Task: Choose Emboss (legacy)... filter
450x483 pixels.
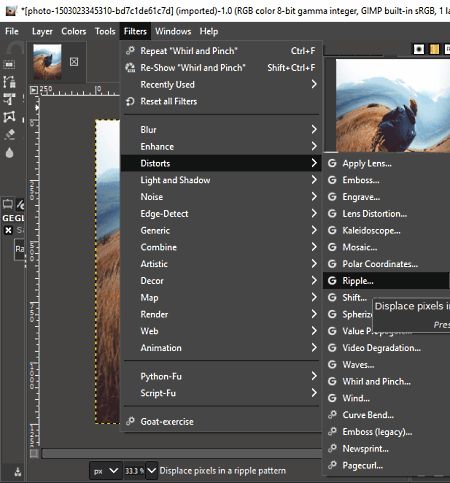Action: [387, 432]
